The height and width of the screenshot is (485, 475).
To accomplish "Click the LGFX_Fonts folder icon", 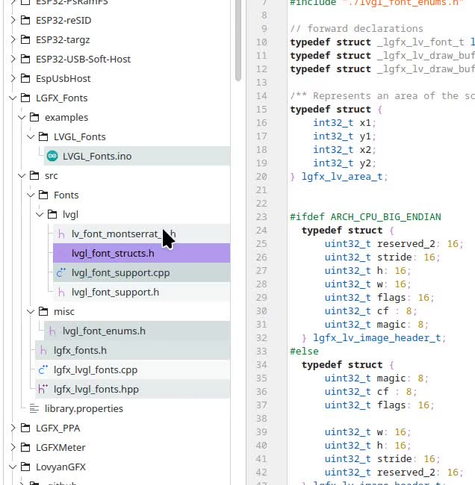I will click(x=25, y=98).
